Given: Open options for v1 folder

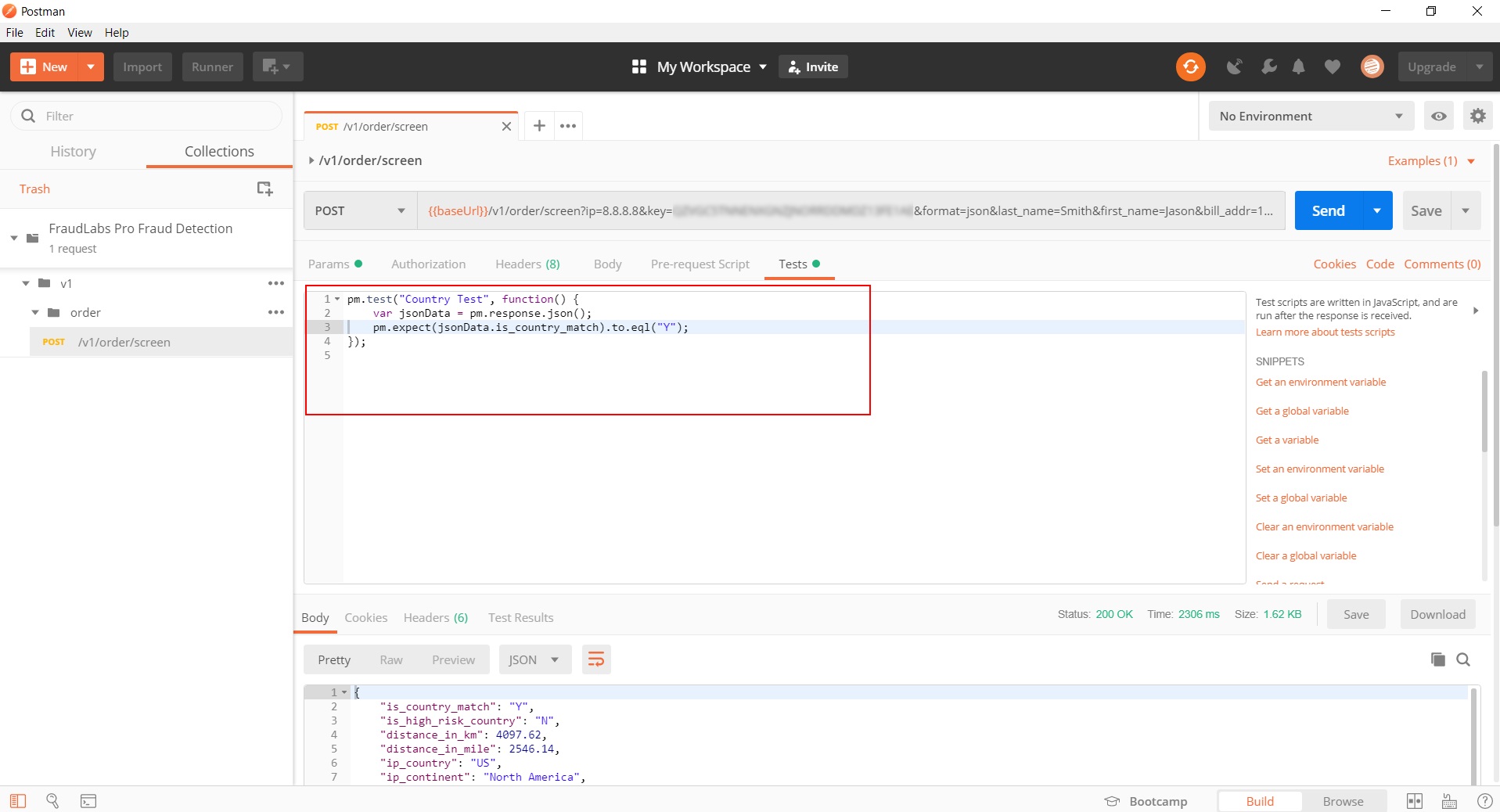Looking at the screenshot, I should [276, 283].
